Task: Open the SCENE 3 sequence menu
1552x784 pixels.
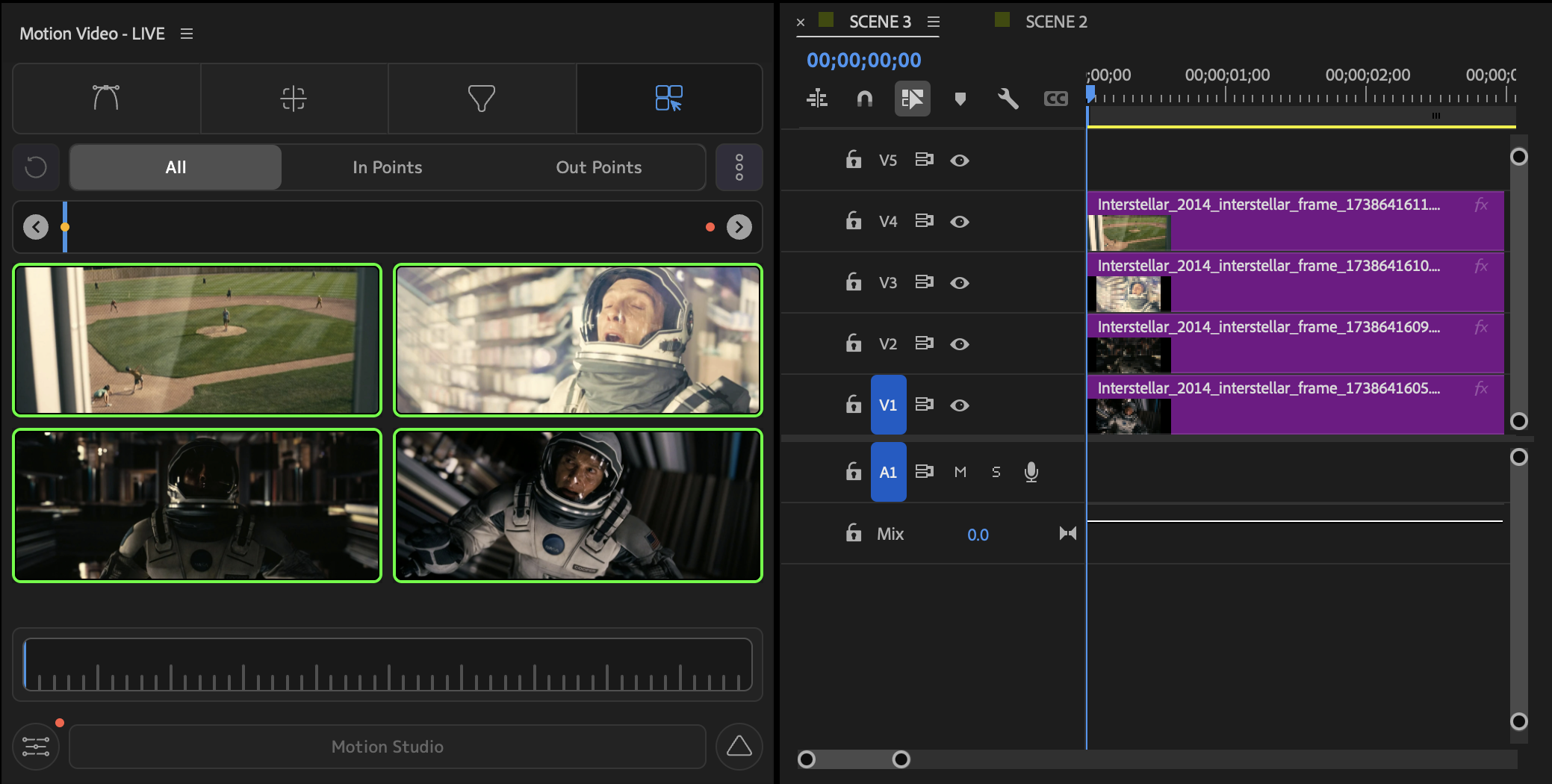Action: pos(934,22)
